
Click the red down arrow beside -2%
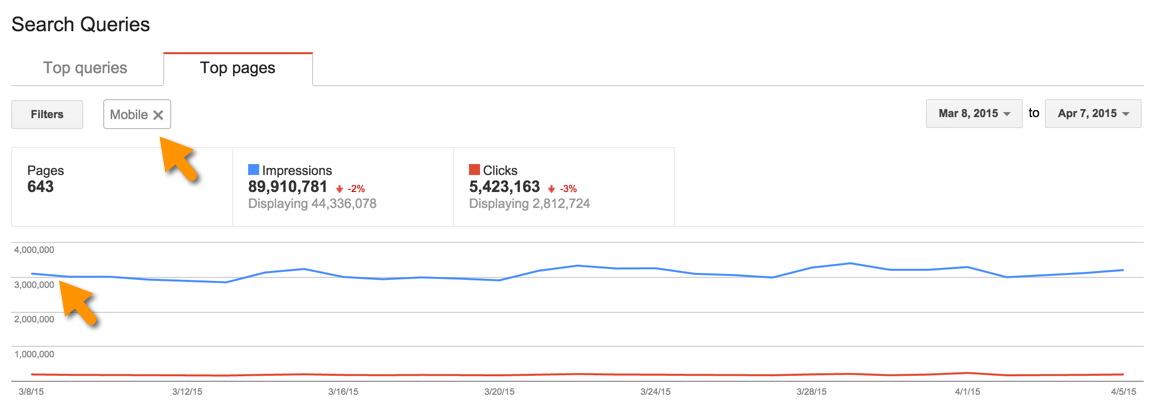(x=340, y=188)
